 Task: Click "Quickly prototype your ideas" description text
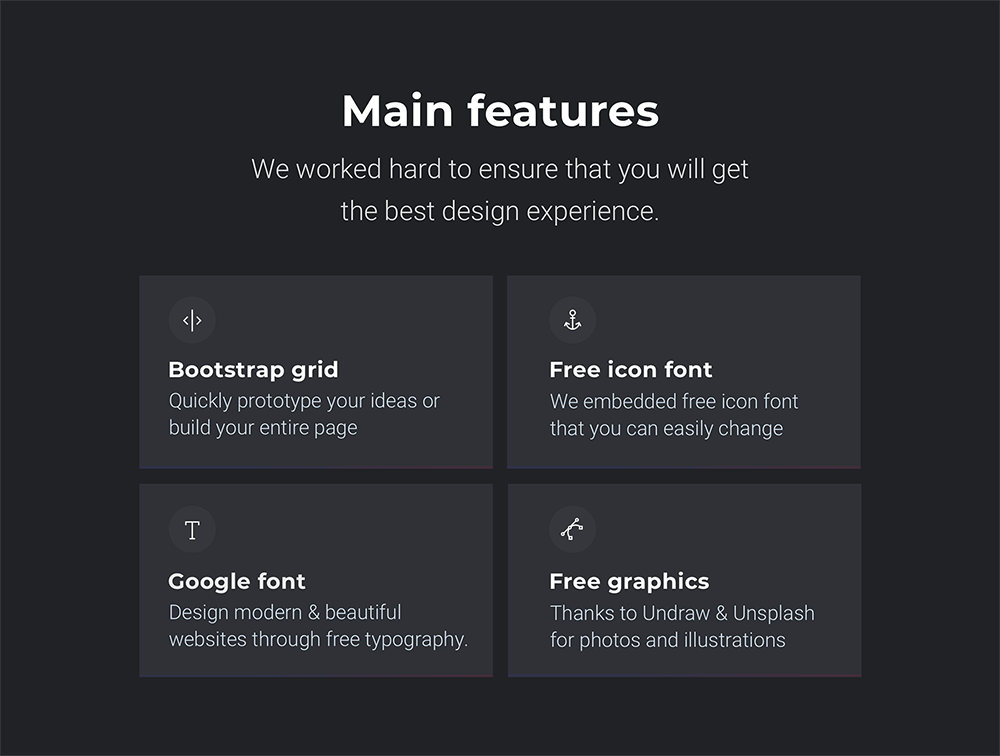click(x=304, y=401)
